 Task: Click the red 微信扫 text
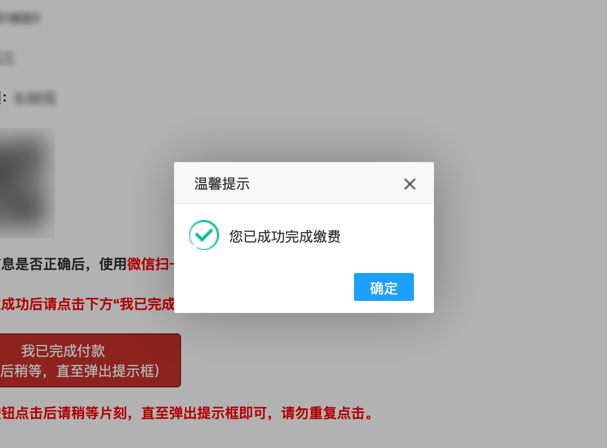(151, 264)
